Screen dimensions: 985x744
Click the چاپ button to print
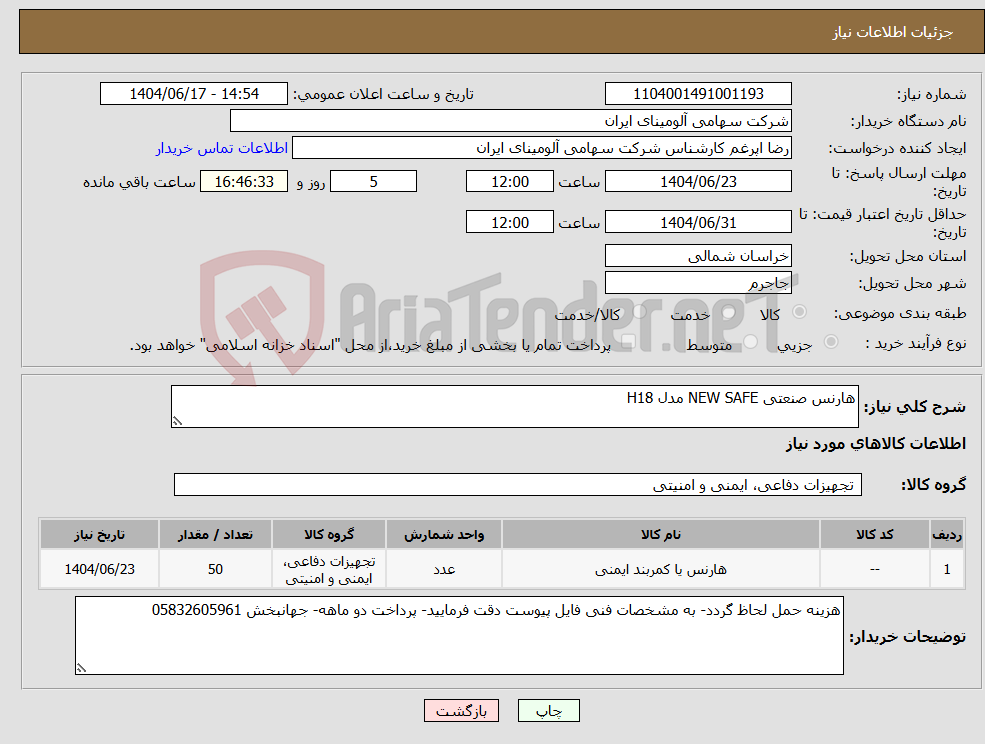point(546,710)
